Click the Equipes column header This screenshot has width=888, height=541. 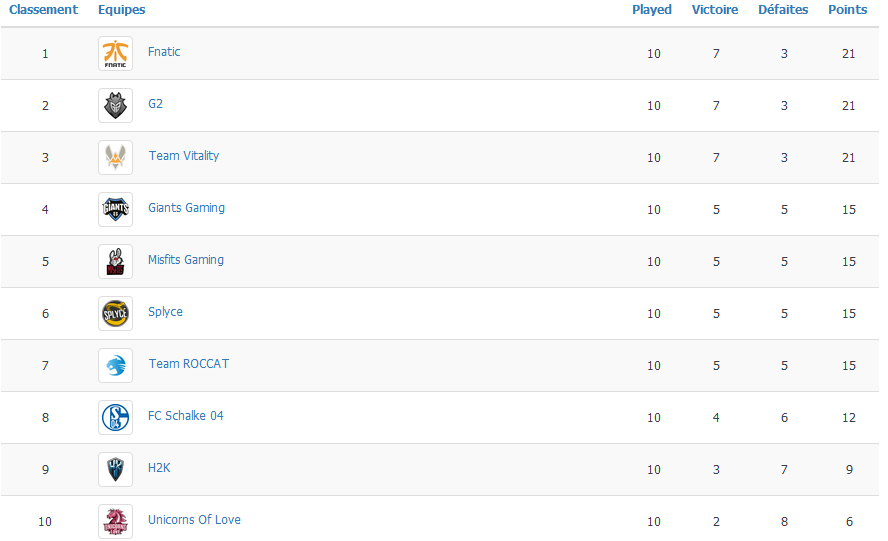122,10
